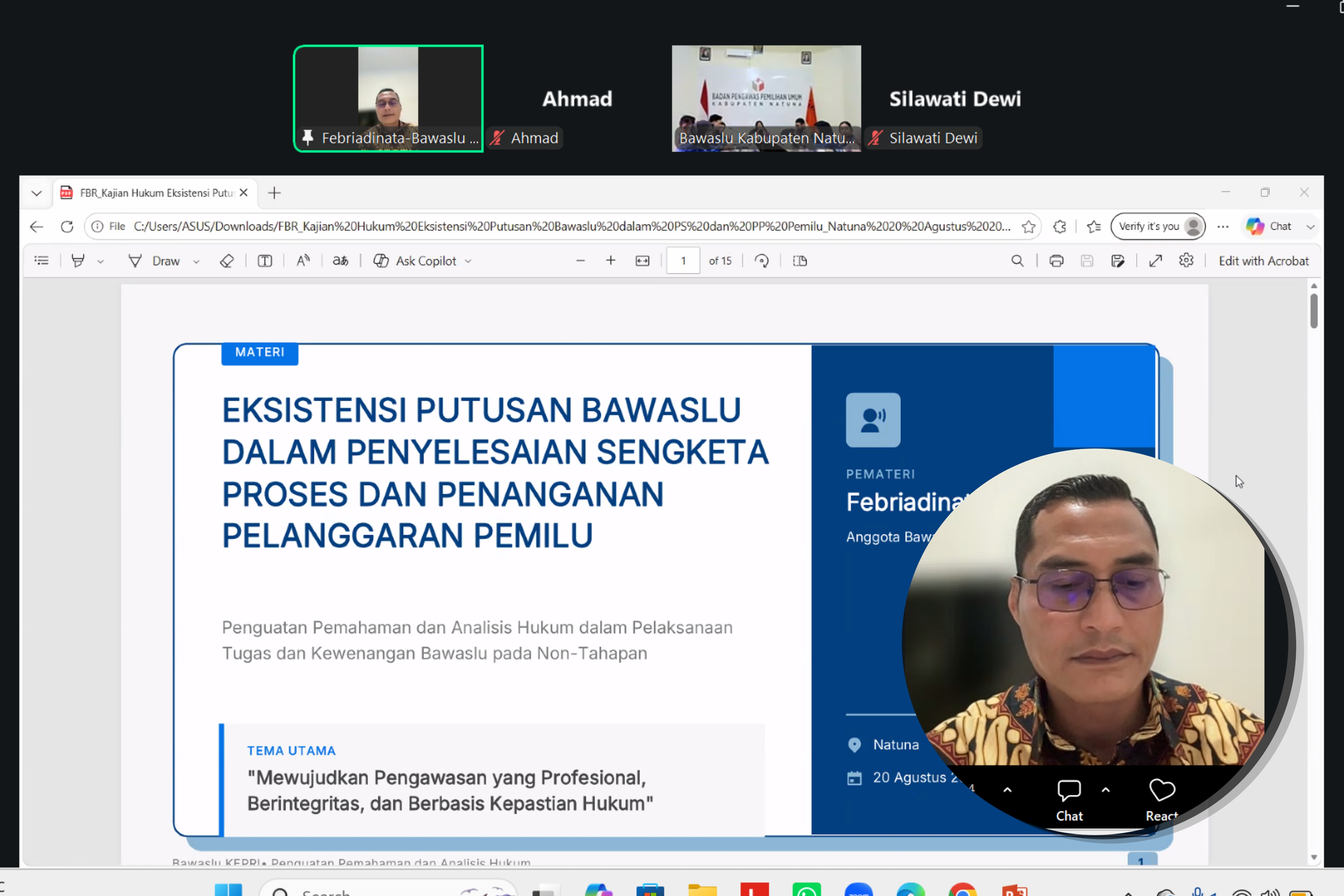The image size is (1344, 896).
Task: Click the page number field
Action: (x=683, y=261)
